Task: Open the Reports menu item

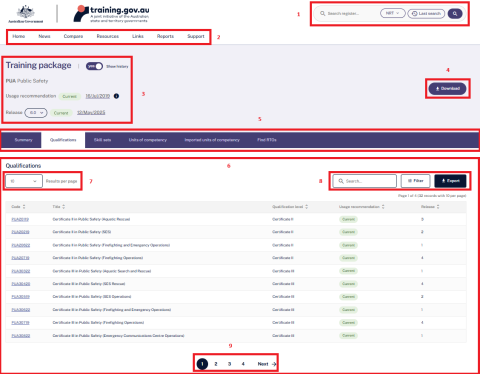Action: coord(165,36)
